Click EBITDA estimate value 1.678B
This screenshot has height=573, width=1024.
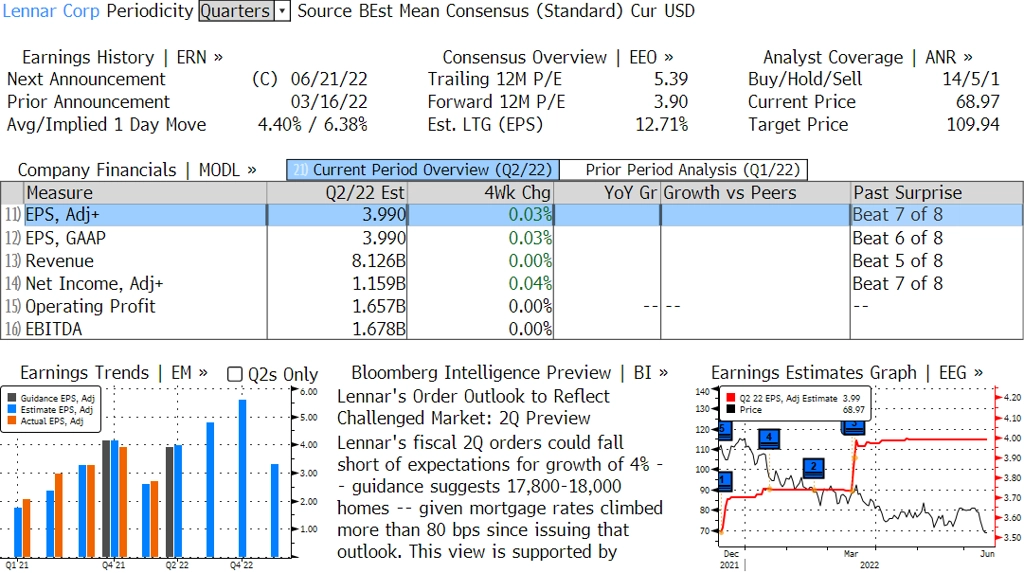coord(379,329)
